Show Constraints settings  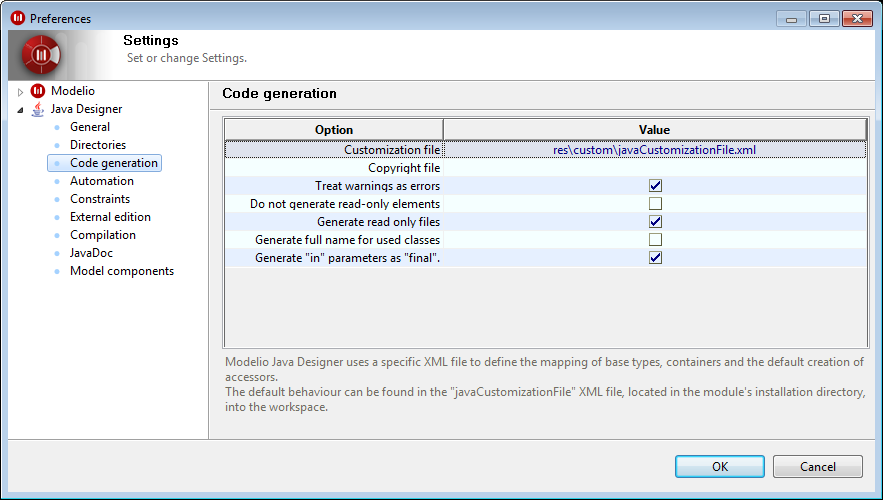point(100,199)
